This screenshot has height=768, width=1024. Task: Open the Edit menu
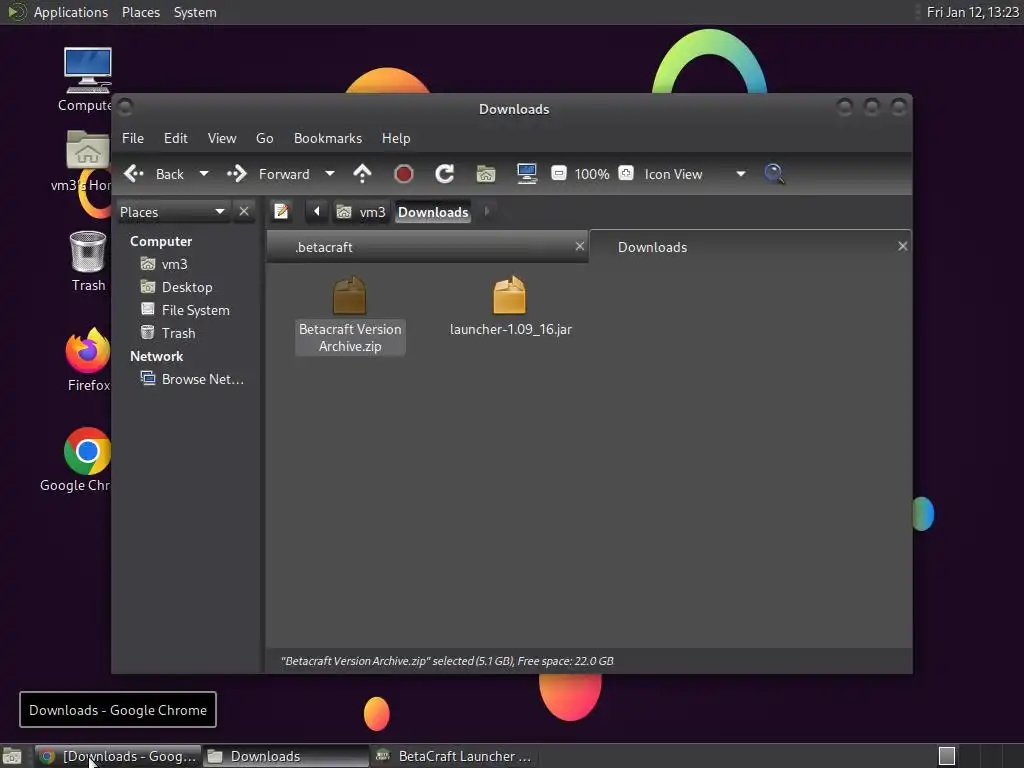pos(176,138)
